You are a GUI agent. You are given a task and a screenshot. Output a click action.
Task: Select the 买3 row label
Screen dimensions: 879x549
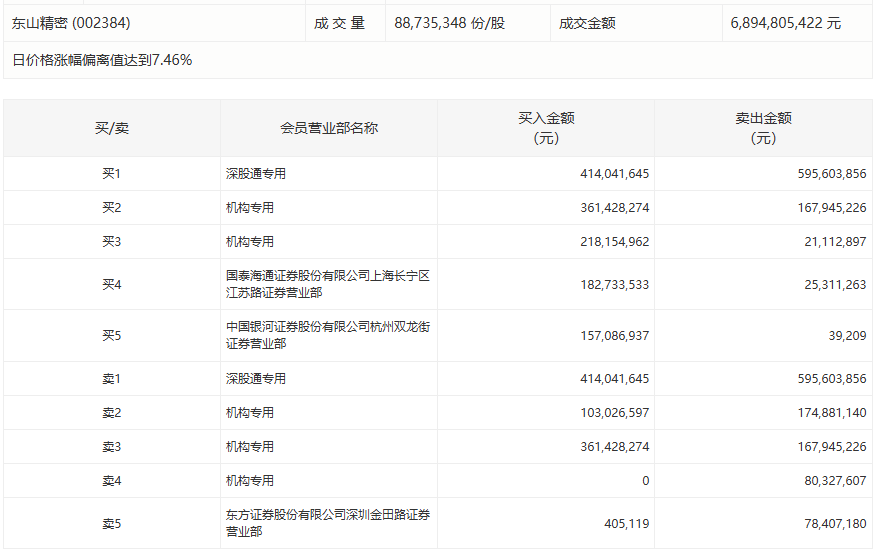[x=112, y=242]
